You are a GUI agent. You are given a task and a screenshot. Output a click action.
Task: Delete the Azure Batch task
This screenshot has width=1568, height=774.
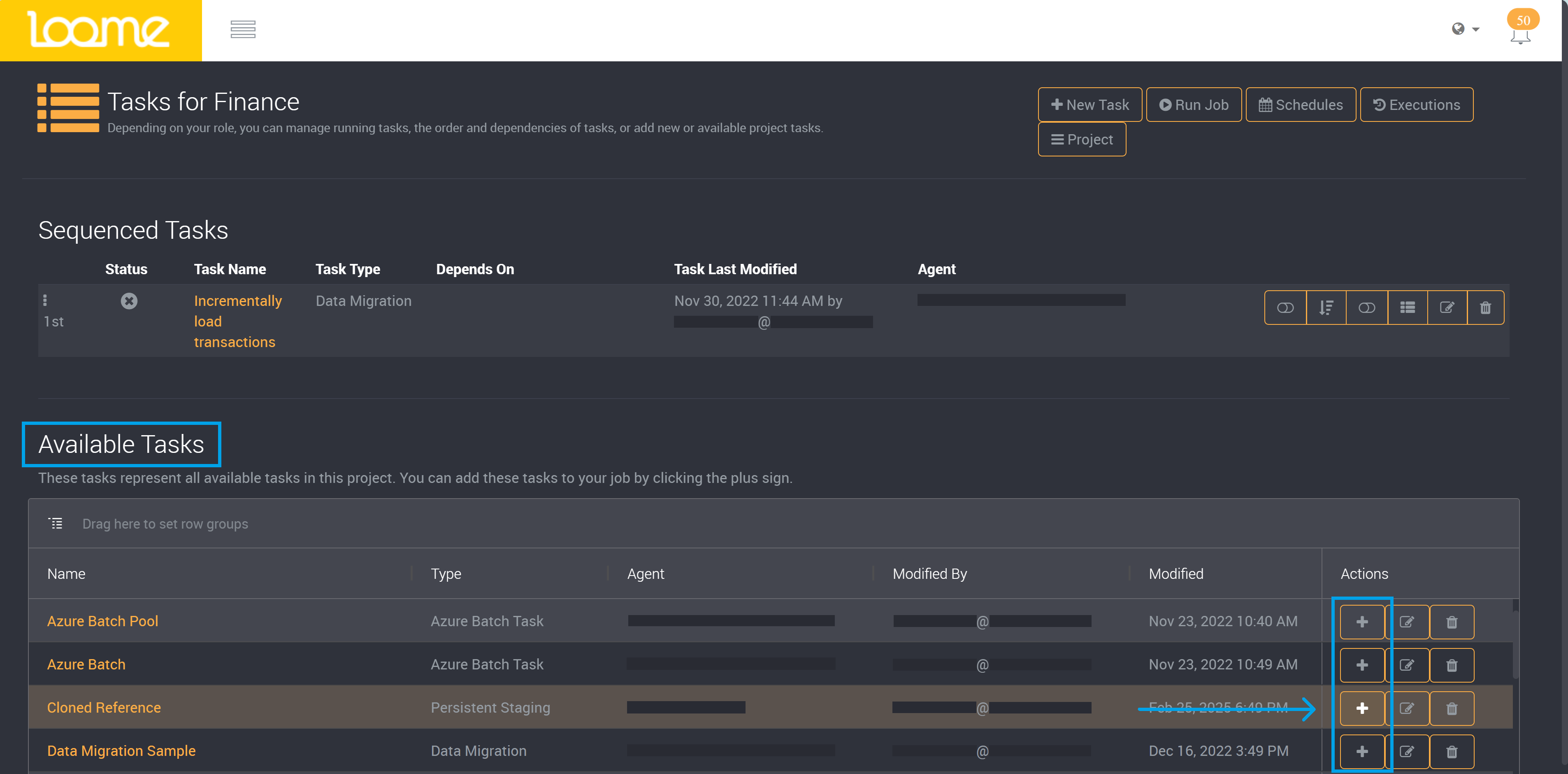point(1452,665)
